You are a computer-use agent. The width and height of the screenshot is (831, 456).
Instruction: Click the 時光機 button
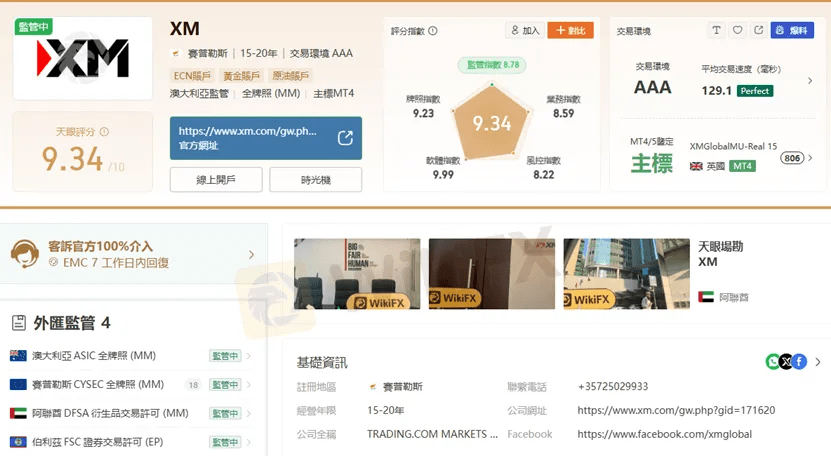point(315,180)
